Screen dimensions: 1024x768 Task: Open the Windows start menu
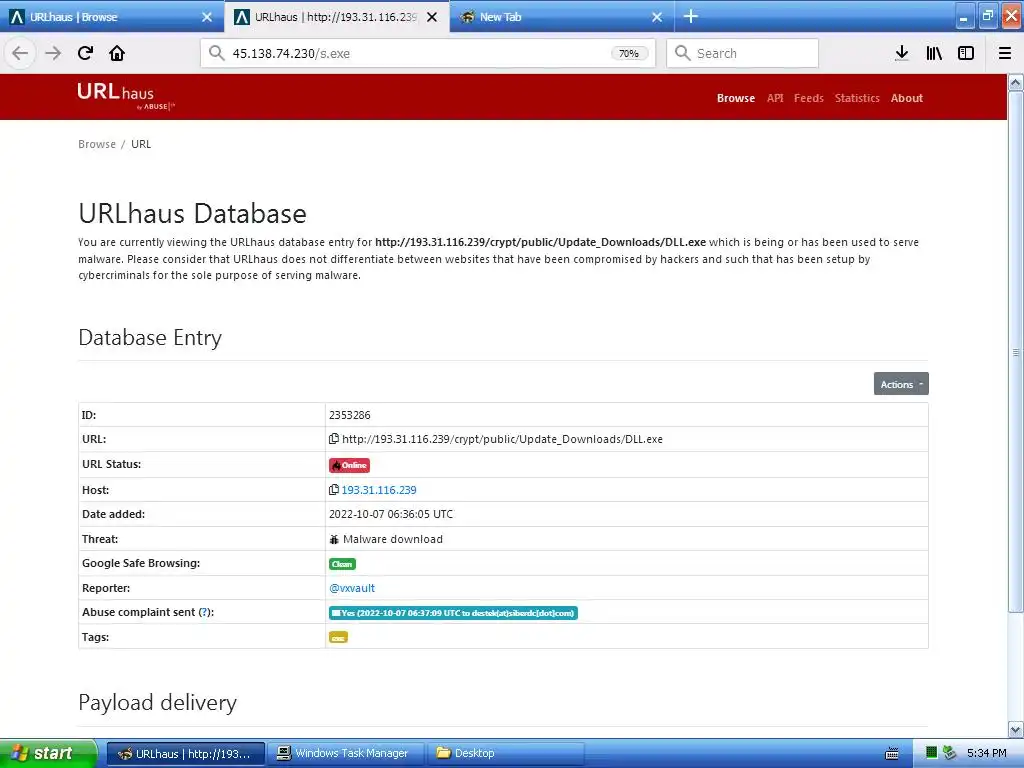coord(48,754)
